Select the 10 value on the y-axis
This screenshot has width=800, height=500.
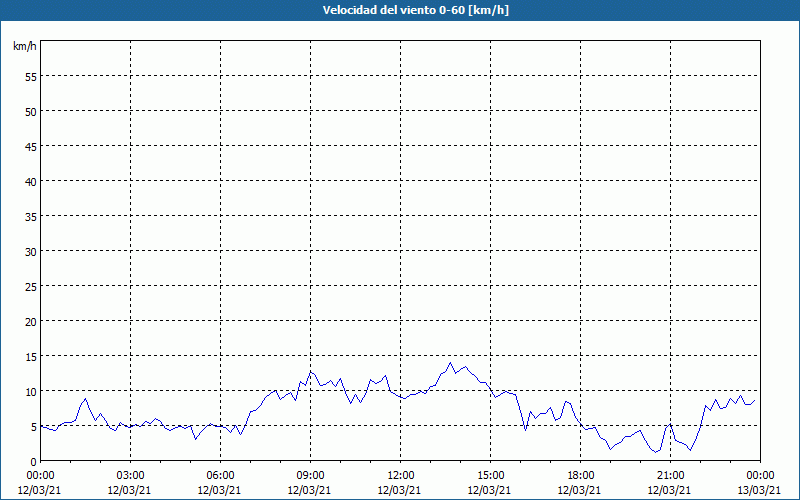[x=30, y=391]
